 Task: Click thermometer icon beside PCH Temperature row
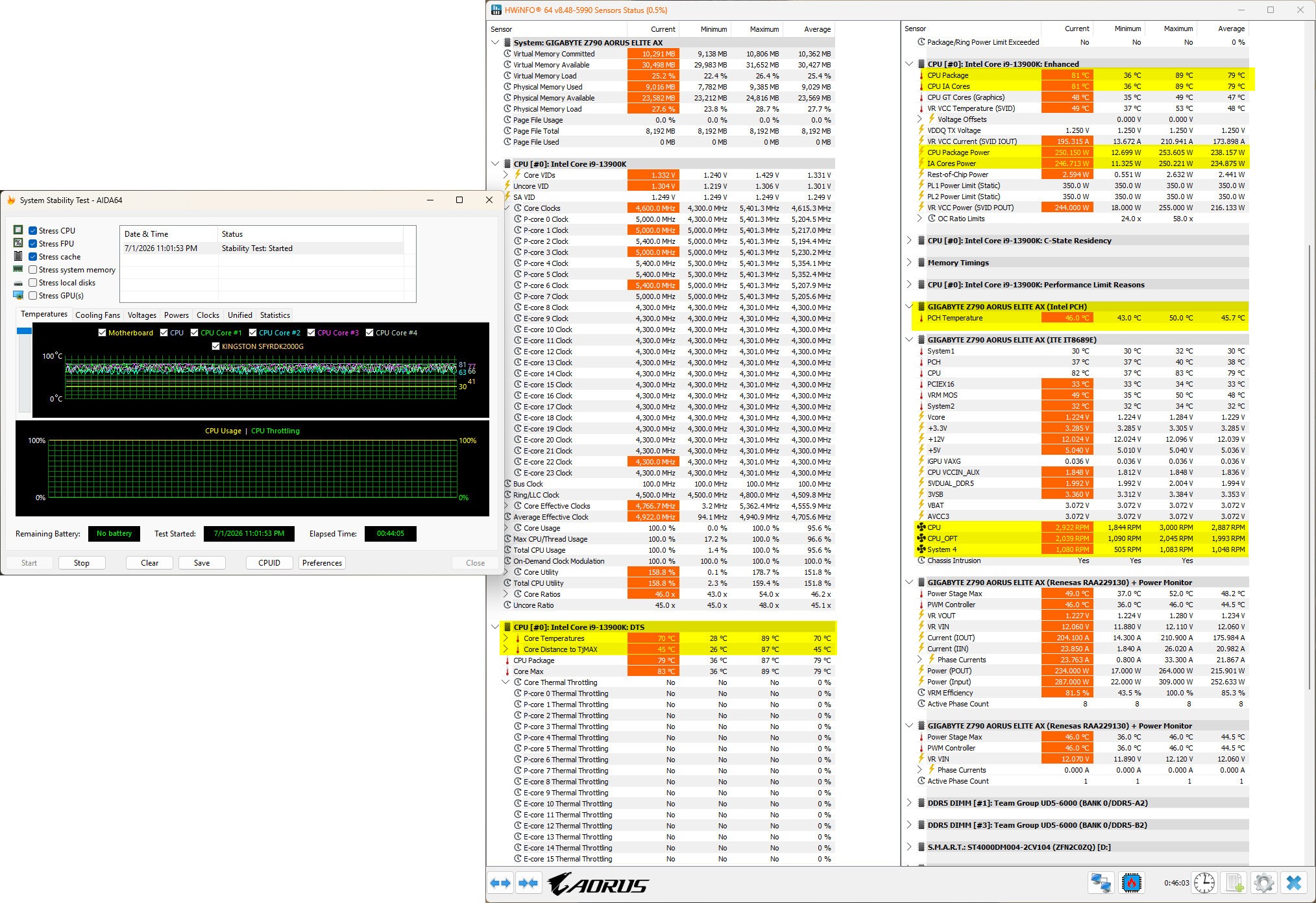[921, 318]
